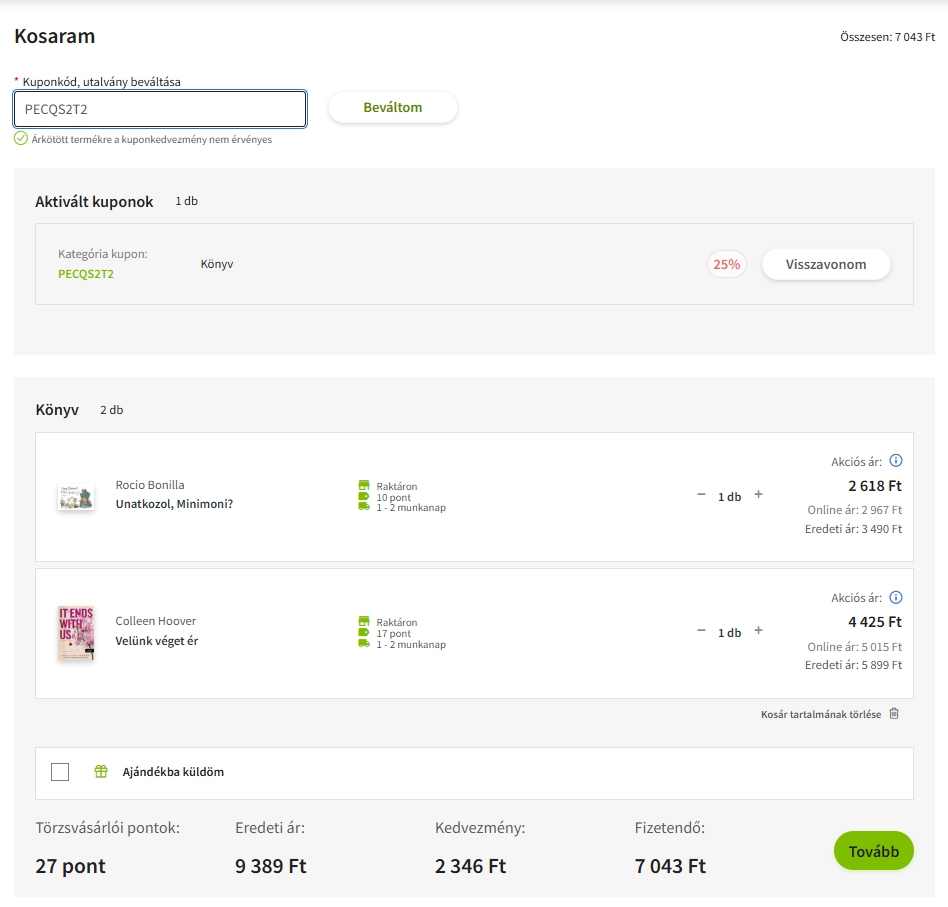
Task: Click the gift icon next to Ajándékba küldöm
Action: pyautogui.click(x=101, y=772)
